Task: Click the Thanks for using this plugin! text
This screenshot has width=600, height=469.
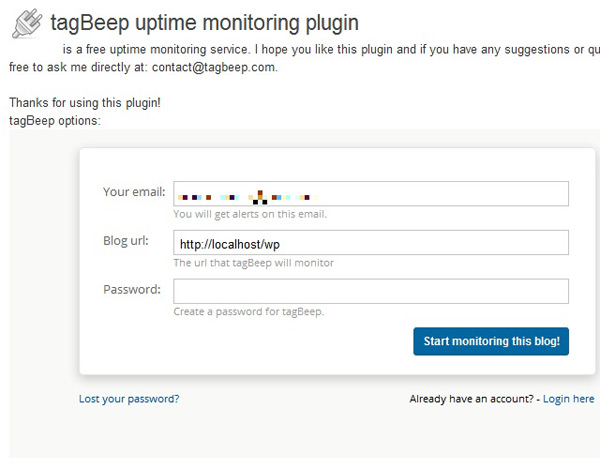Action: 85,103
